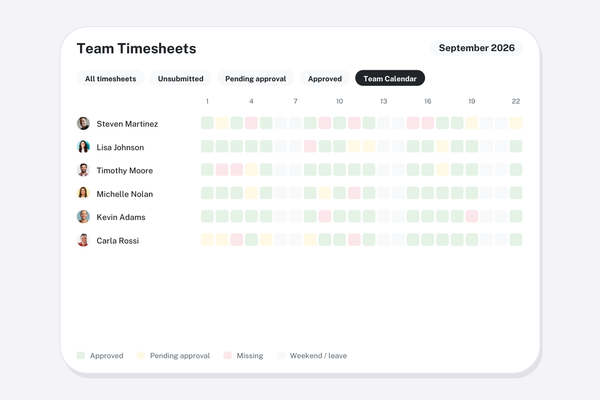The image size is (600, 400).
Task: Click Lisa Johnson's avatar
Action: pyautogui.click(x=83, y=147)
